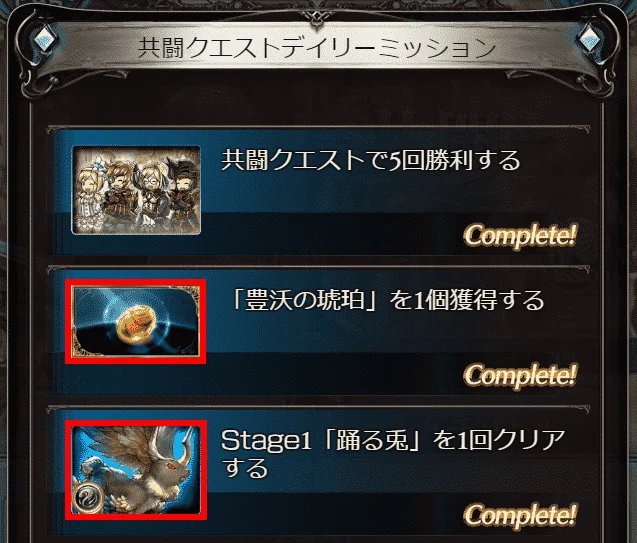Select Stage1「踊る兎」mission text

coord(393,454)
